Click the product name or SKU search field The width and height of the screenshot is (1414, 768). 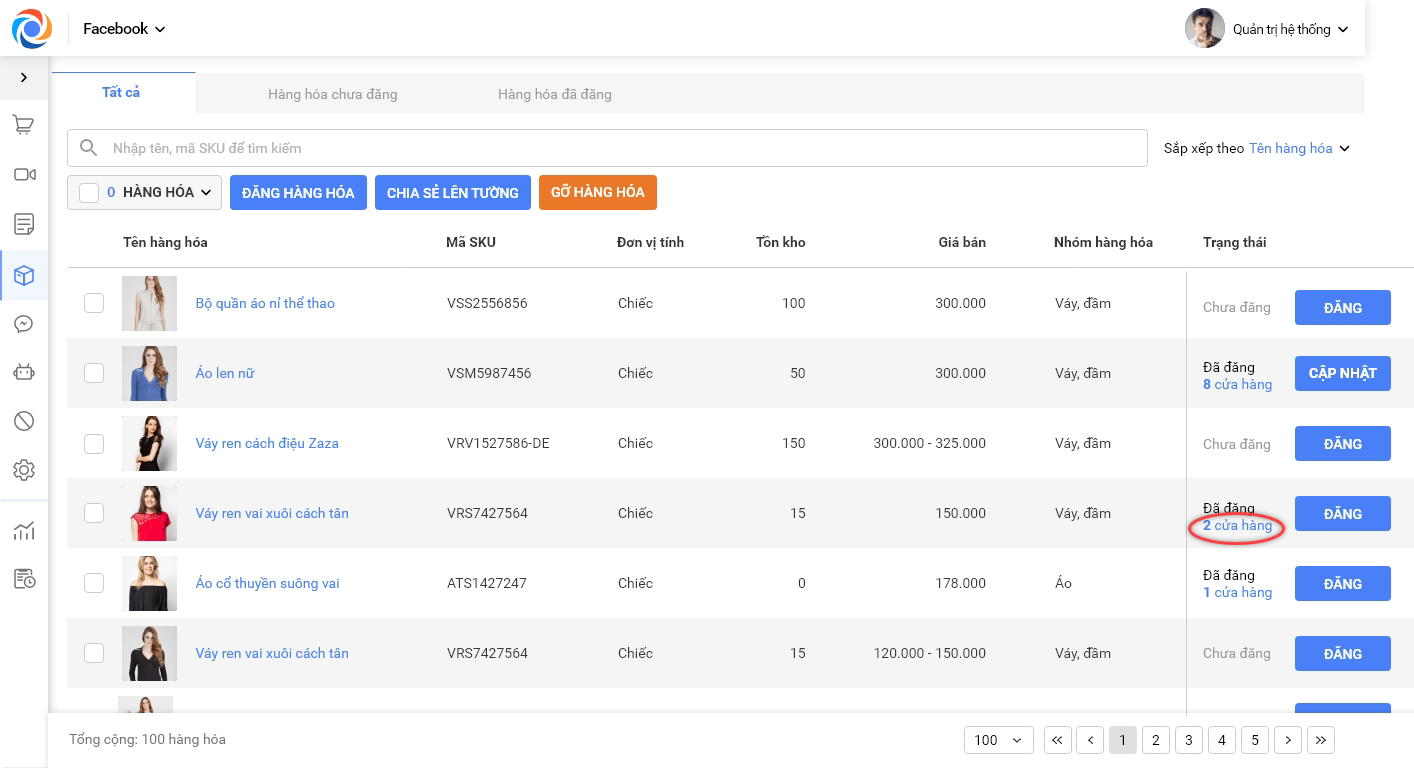click(620, 148)
